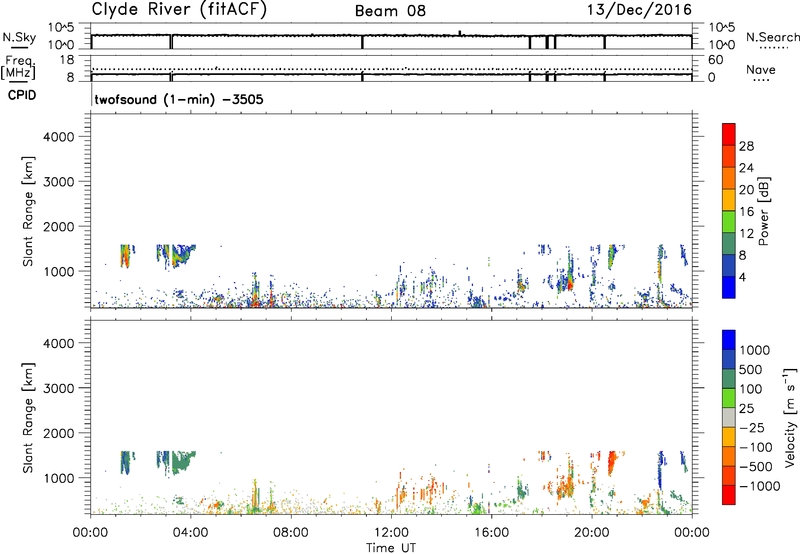The width and height of the screenshot is (800, 554).
Task: Click '3000' tick on power panel axis
Action: 58,182
